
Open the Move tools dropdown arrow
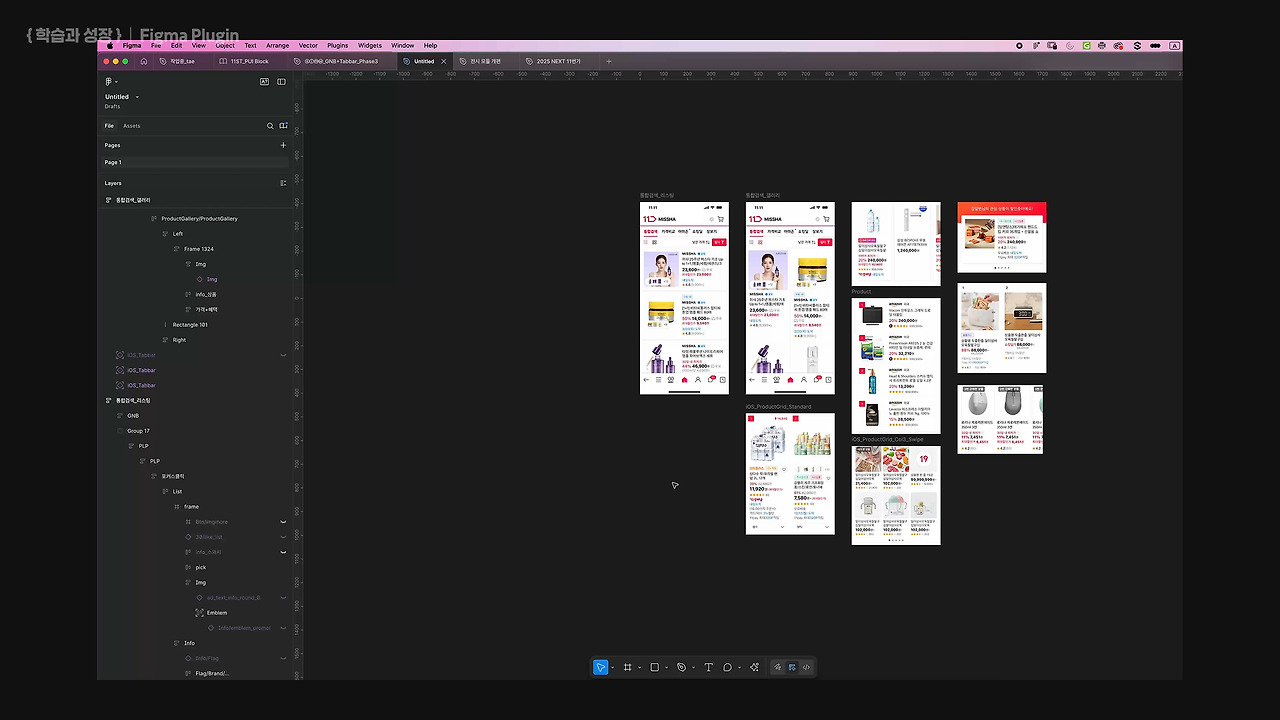pos(612,668)
